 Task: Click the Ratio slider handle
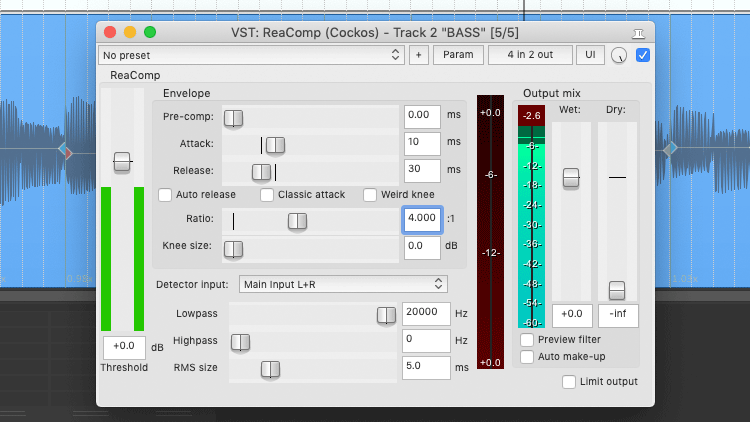tap(297, 221)
